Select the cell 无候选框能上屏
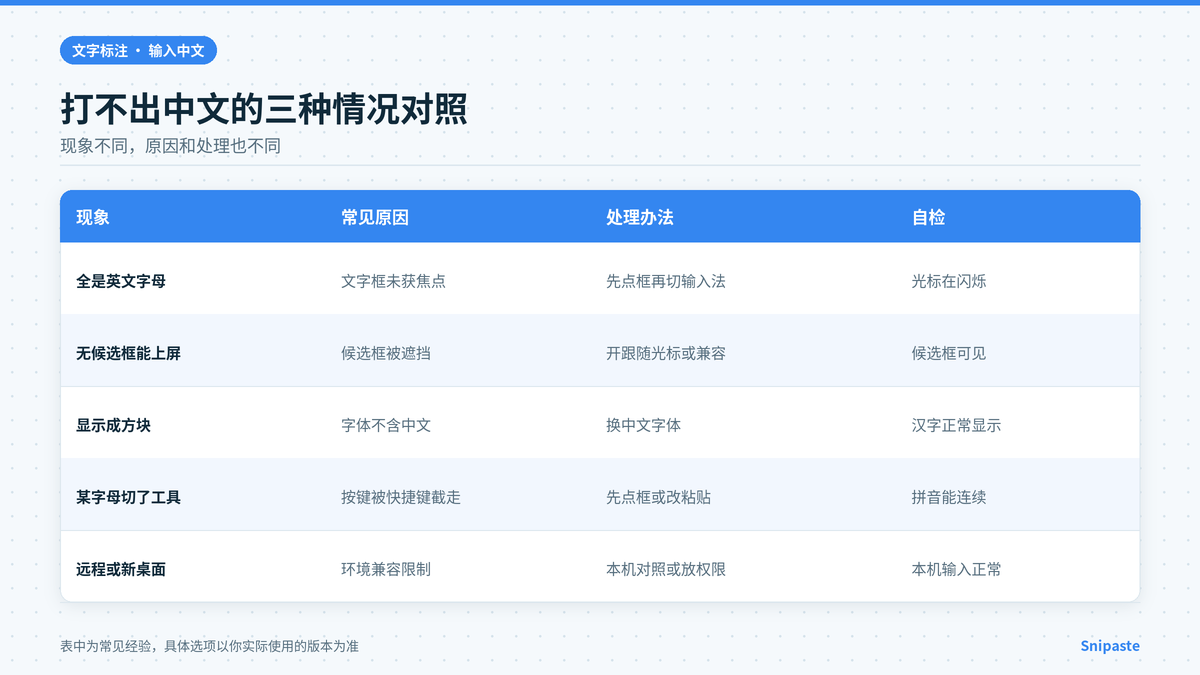 point(128,353)
